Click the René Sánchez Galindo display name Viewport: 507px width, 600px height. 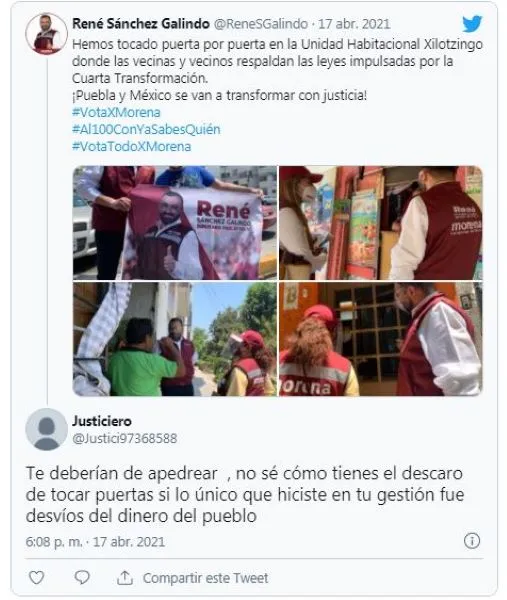[141, 24]
